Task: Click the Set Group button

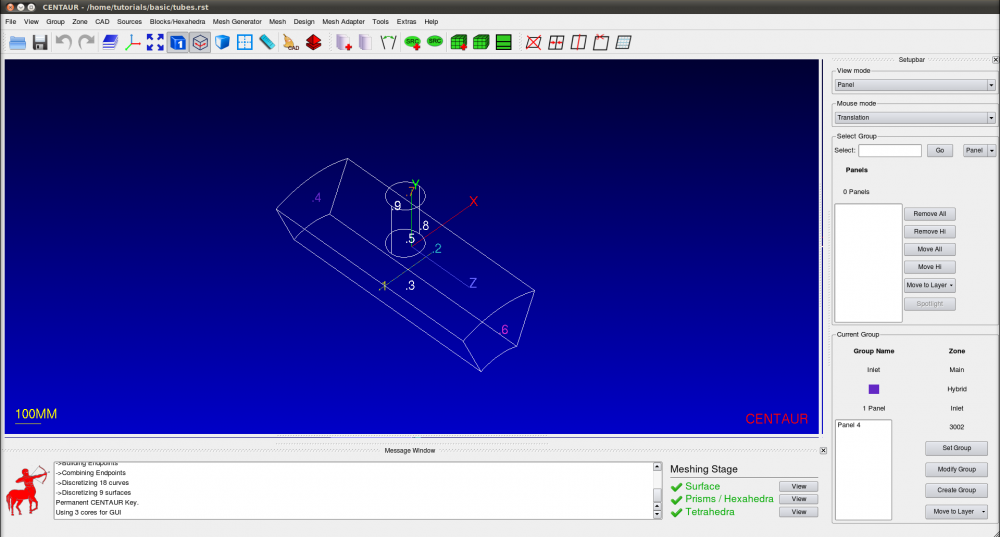Action: 957,448
